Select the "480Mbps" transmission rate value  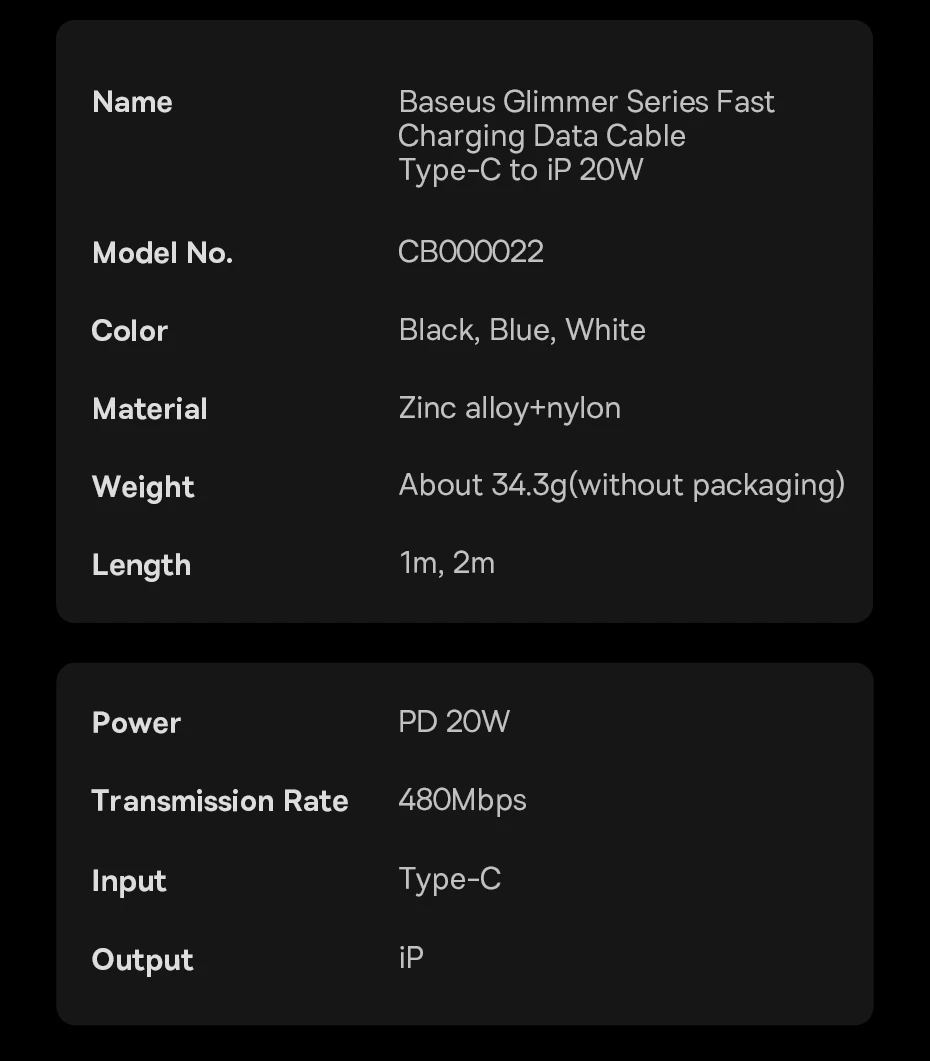click(462, 800)
